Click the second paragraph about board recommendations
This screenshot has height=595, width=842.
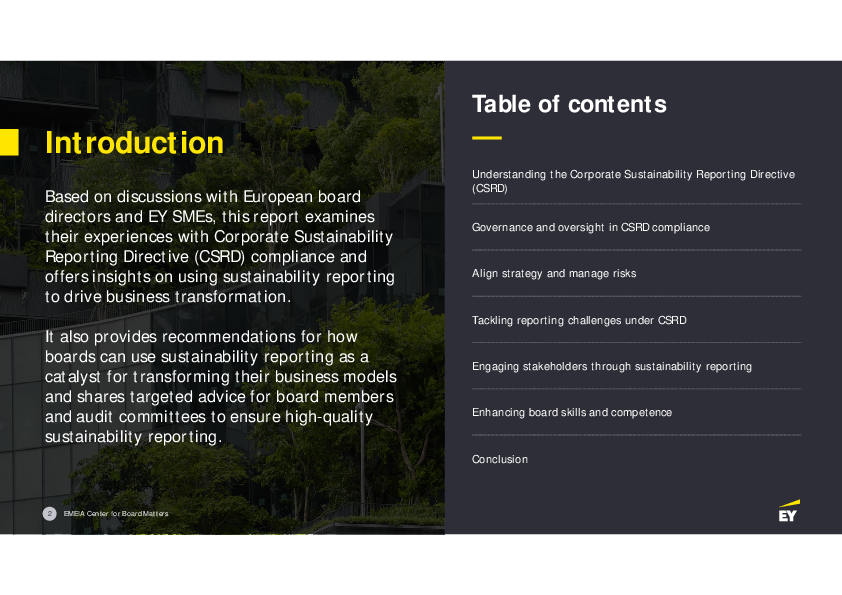220,386
